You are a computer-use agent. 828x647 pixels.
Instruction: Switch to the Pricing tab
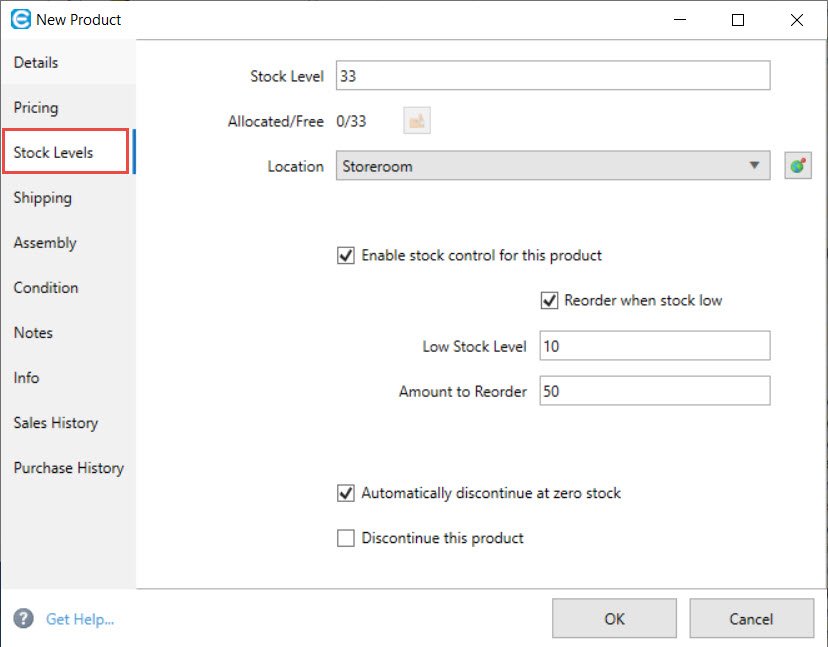click(x=36, y=108)
